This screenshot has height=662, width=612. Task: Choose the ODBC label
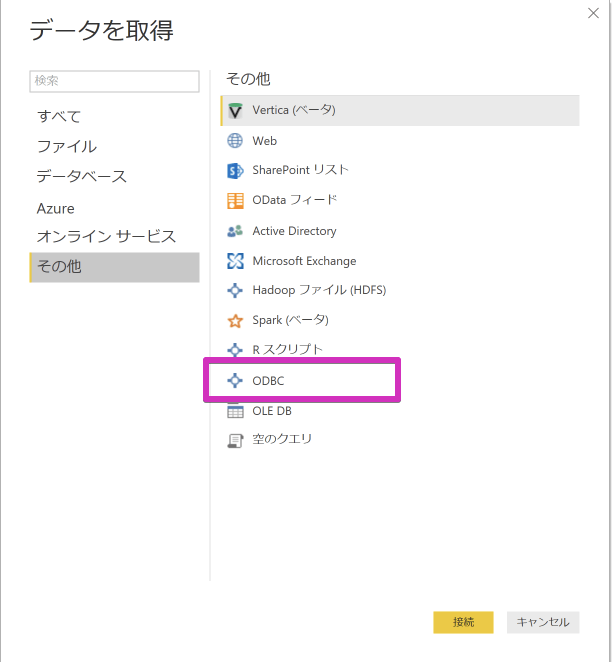coord(268,381)
